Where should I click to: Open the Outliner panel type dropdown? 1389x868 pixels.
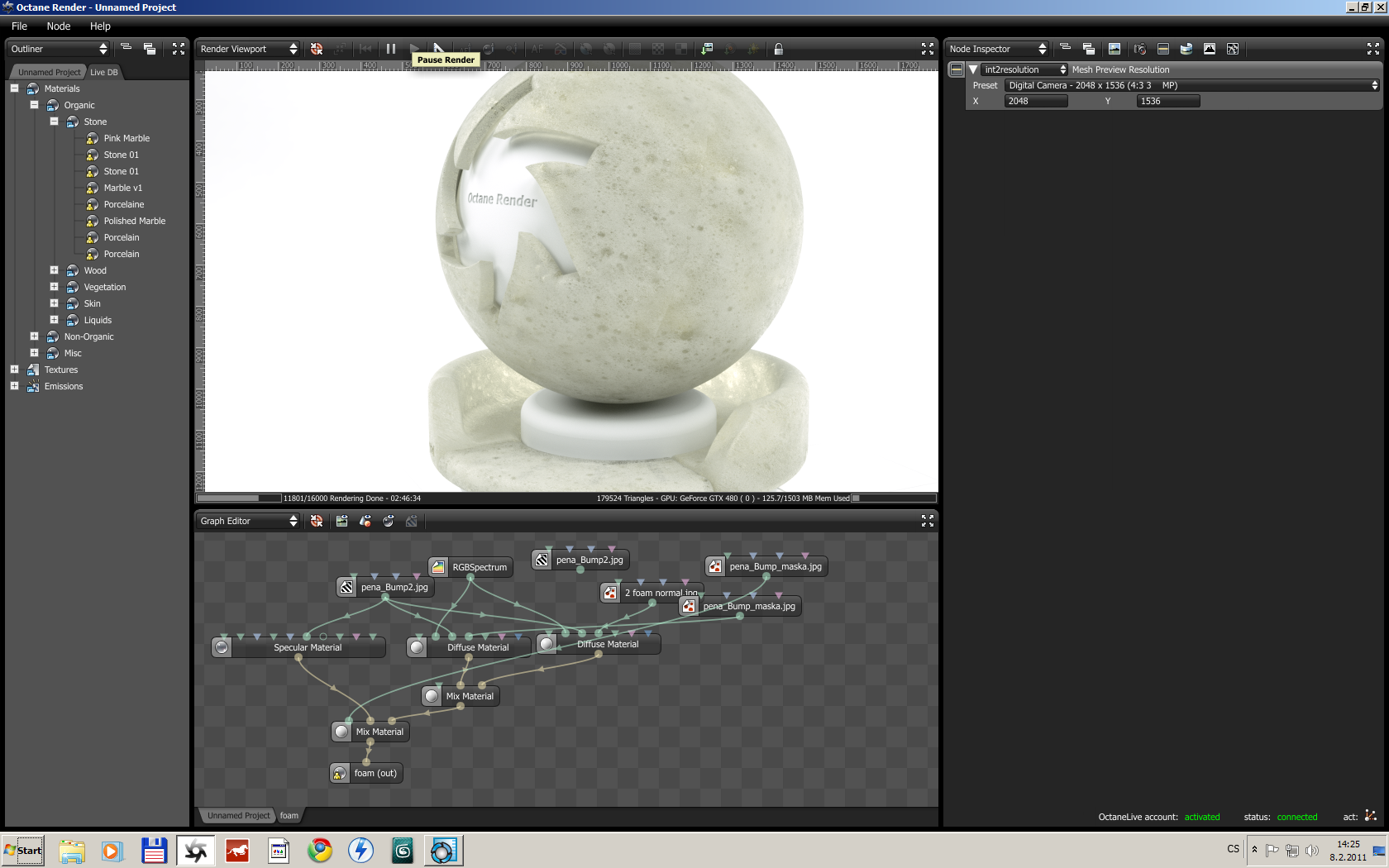point(58,49)
